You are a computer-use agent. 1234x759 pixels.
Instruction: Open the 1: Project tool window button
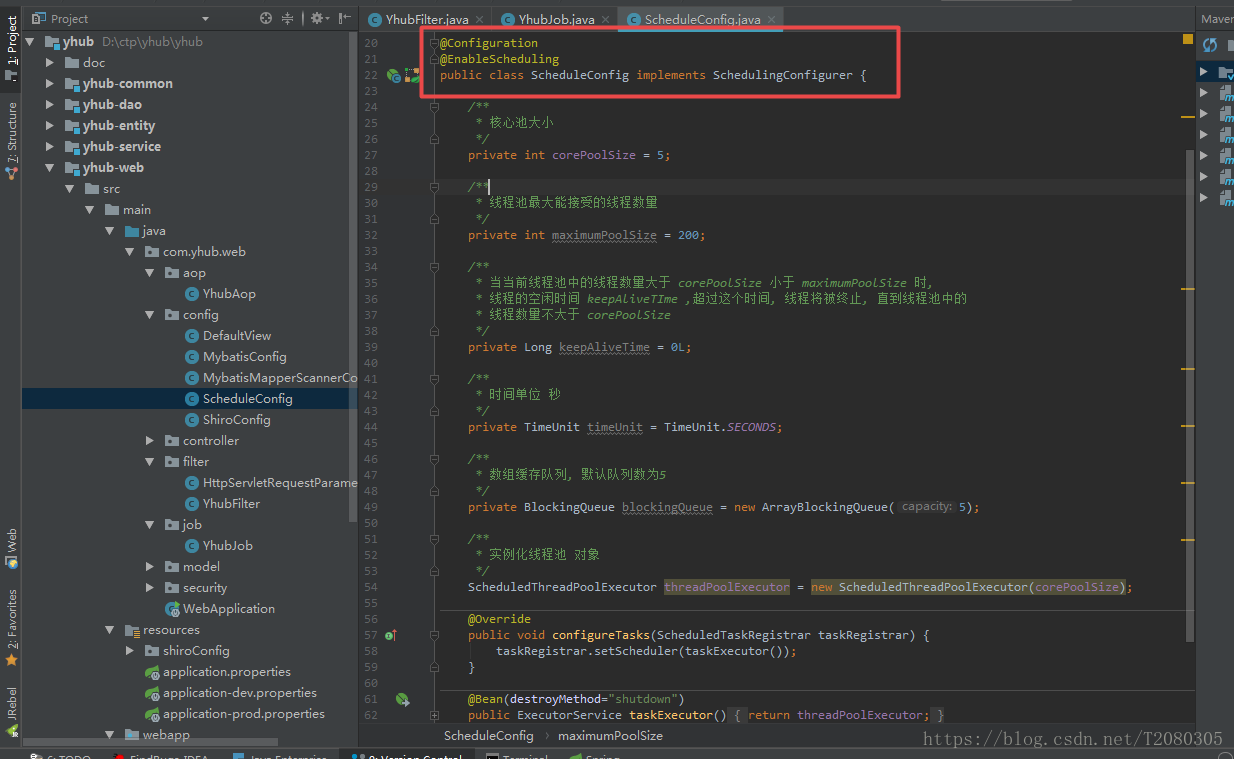11,48
